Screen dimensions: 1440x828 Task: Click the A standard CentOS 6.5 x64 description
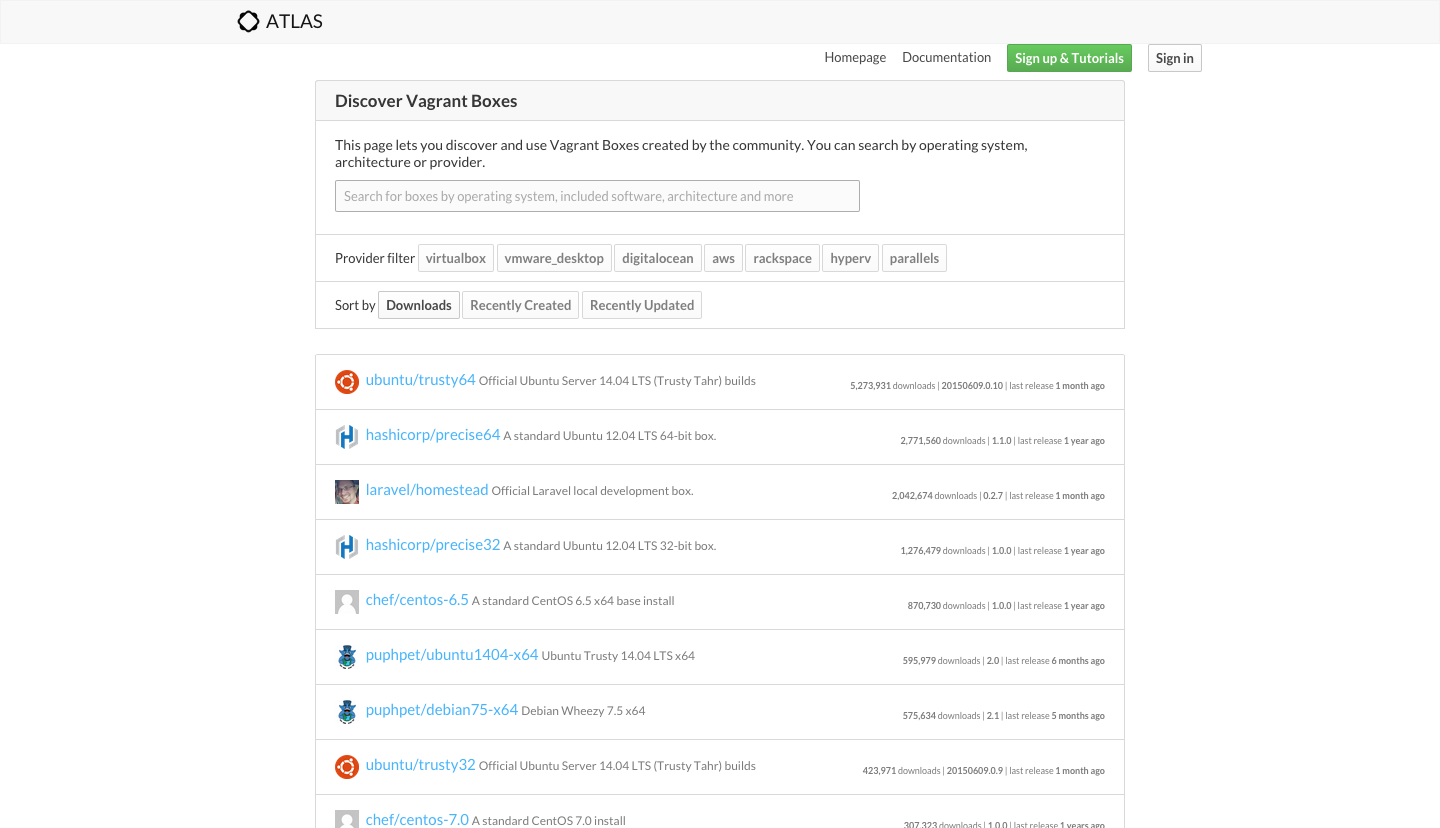(x=573, y=601)
